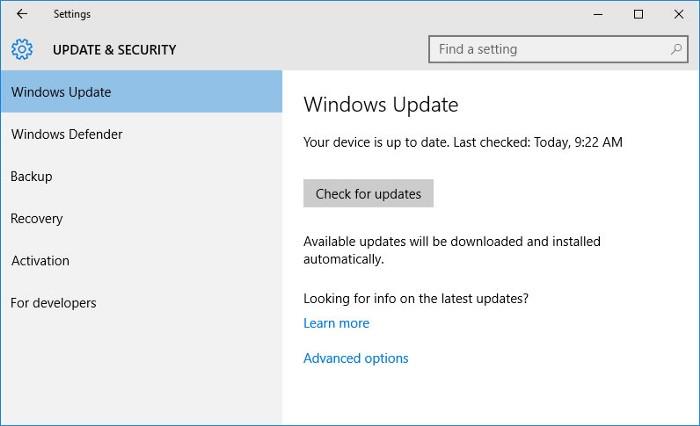This screenshot has height=426, width=700.
Task: Open the Advanced options link
Action: [x=356, y=358]
